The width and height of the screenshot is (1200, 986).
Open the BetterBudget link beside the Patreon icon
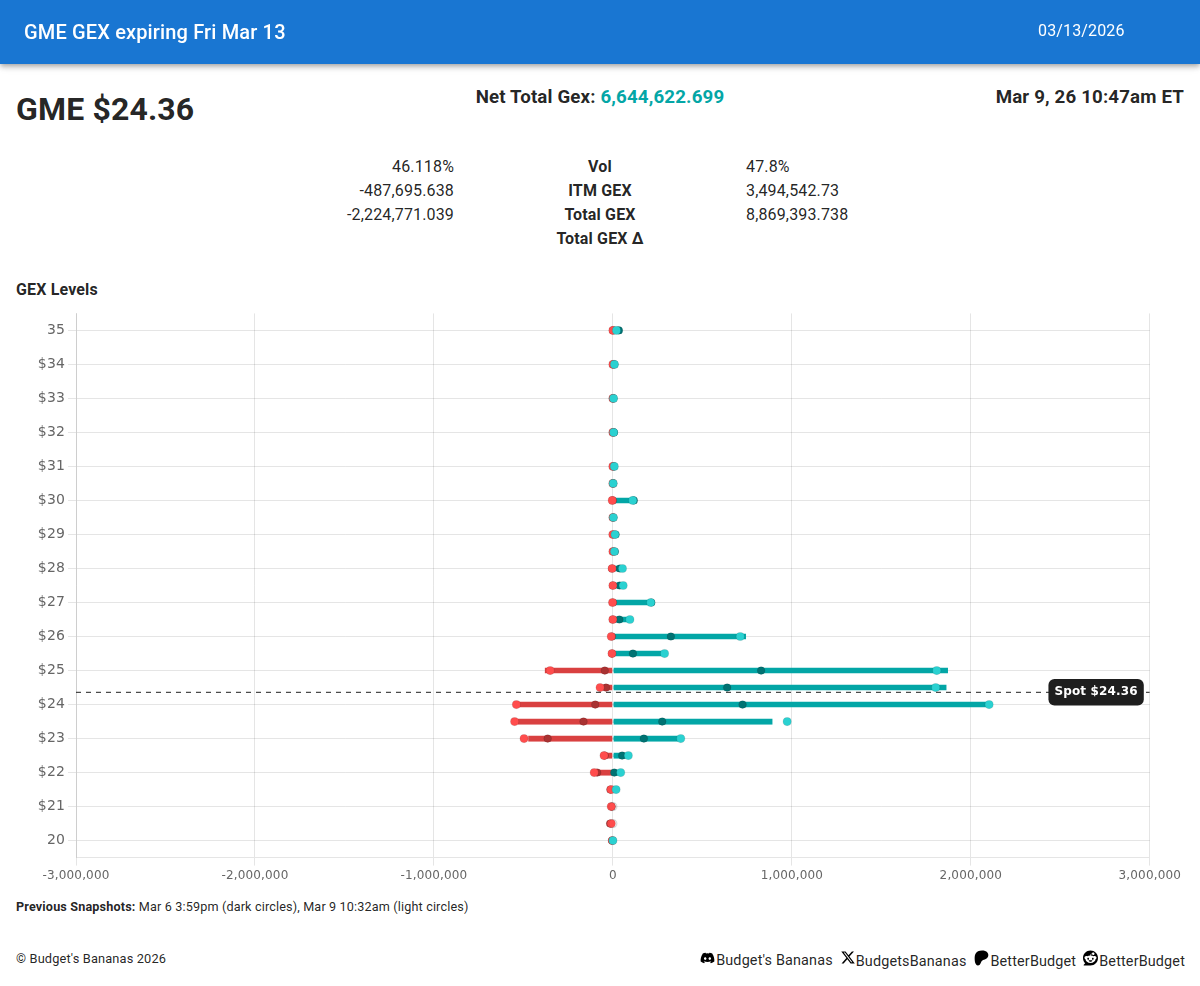[1033, 960]
